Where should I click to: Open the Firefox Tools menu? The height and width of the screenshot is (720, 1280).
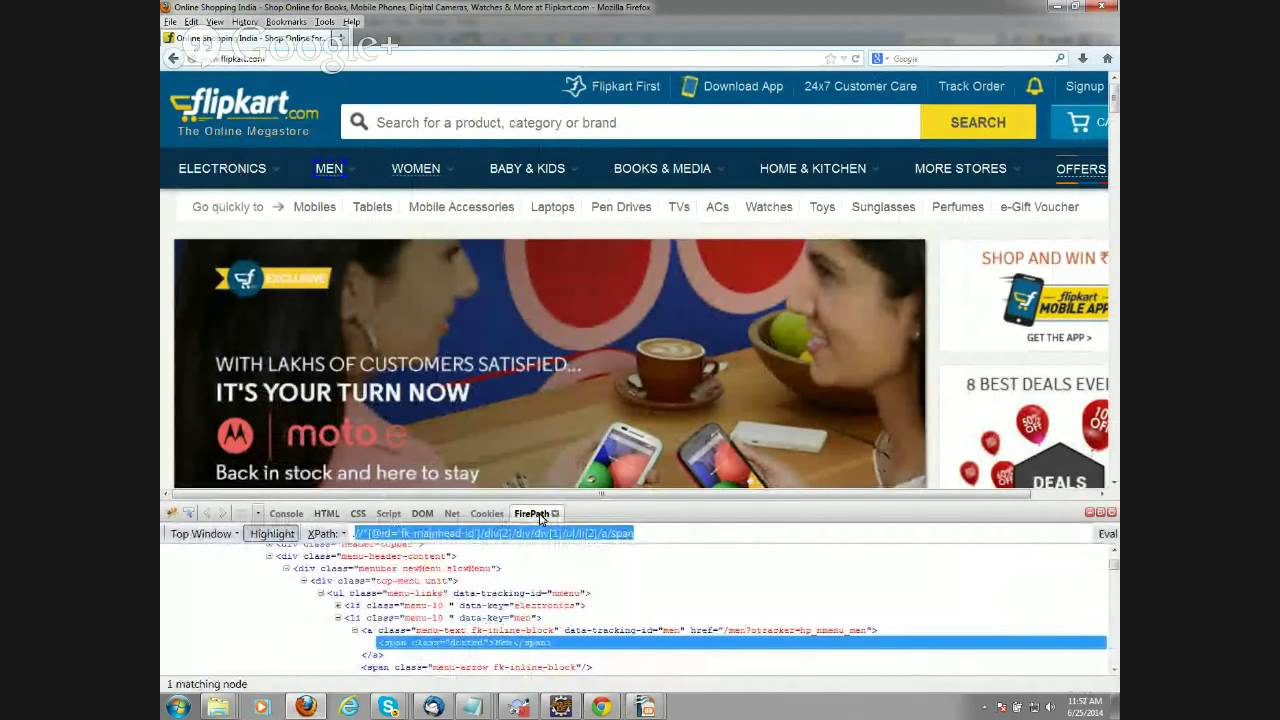pos(325,22)
